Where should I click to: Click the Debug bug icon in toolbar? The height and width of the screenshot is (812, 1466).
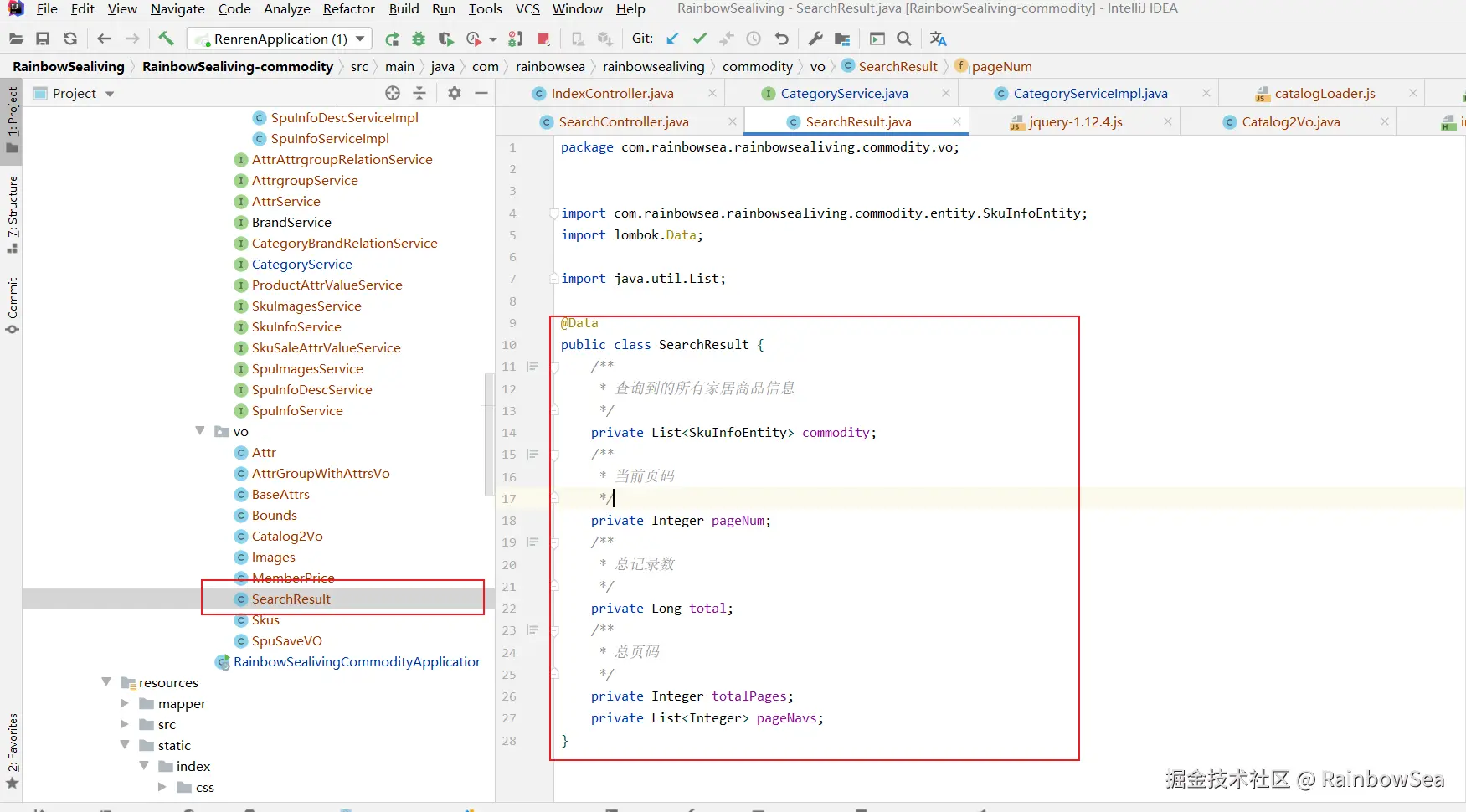[419, 39]
